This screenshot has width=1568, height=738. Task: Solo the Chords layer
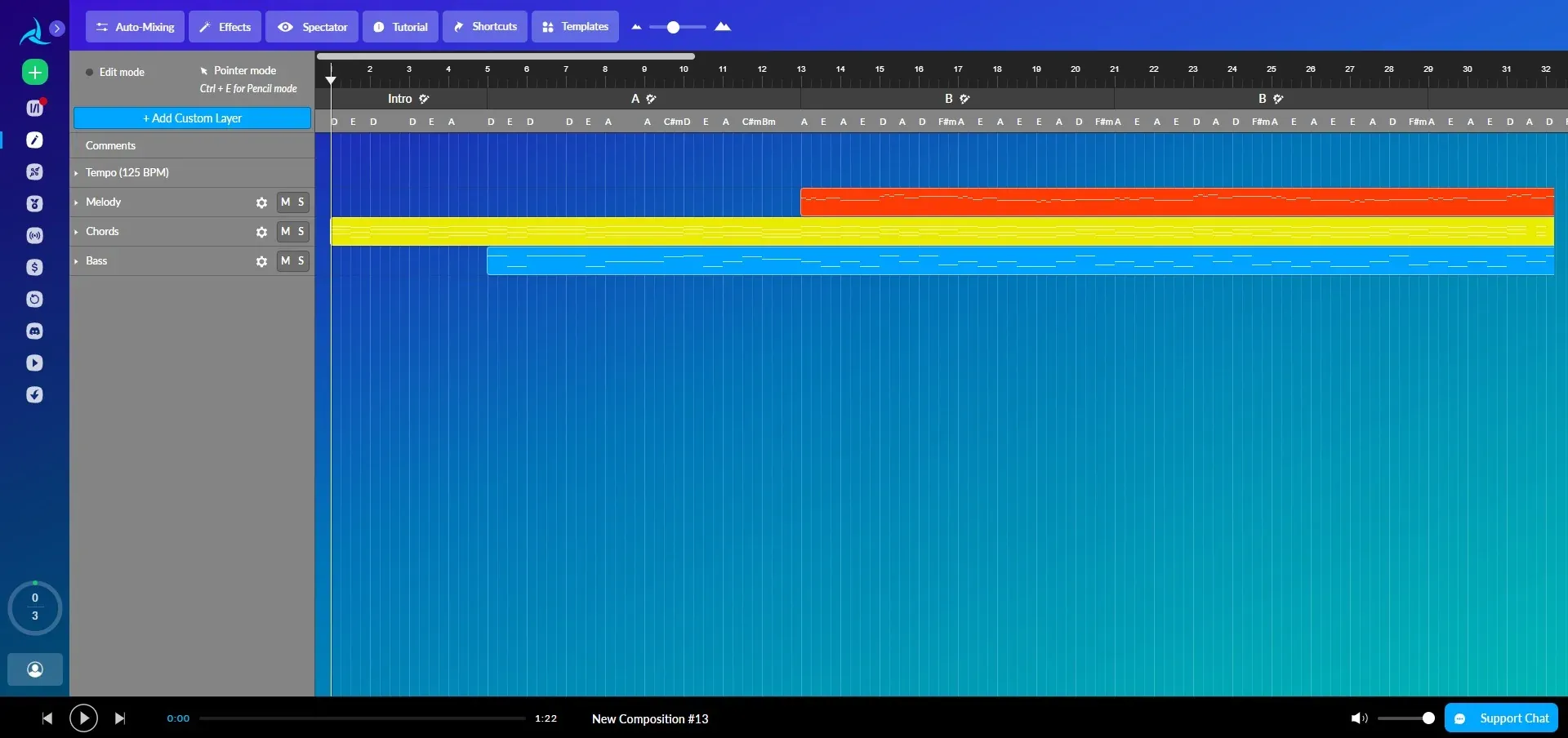coord(301,231)
